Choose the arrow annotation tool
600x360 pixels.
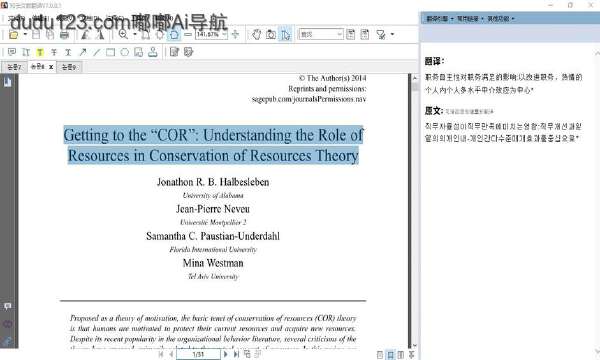83,52
